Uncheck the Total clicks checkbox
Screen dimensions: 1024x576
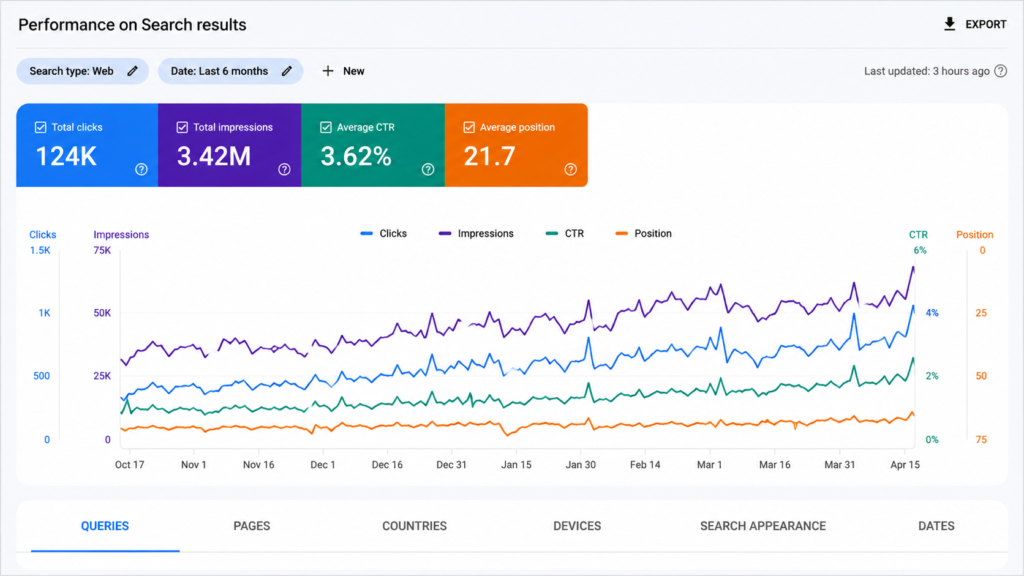40,127
